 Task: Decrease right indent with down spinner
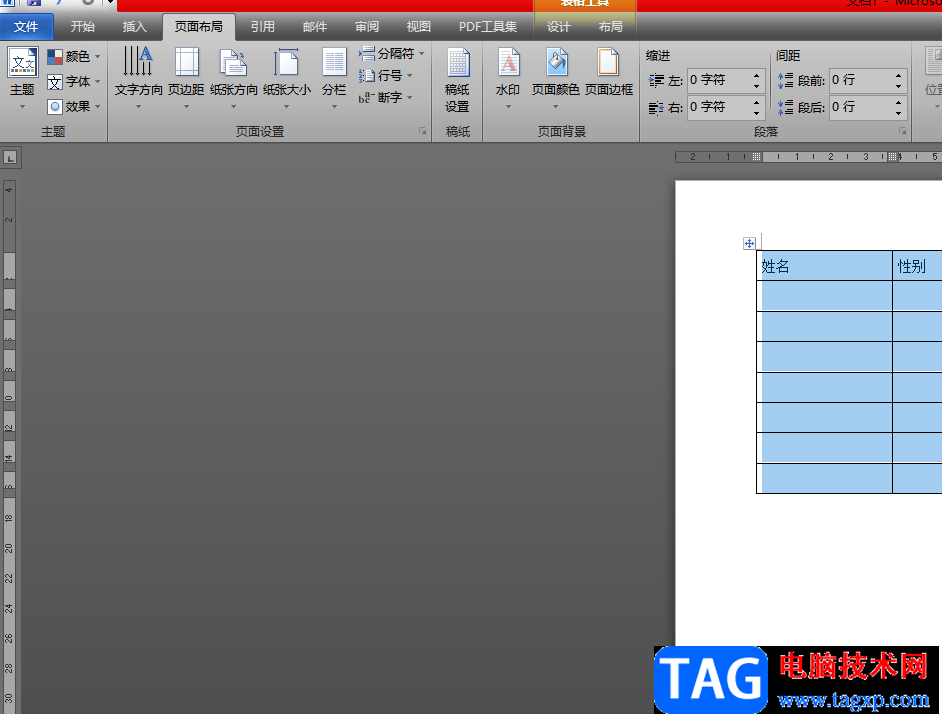click(x=757, y=113)
